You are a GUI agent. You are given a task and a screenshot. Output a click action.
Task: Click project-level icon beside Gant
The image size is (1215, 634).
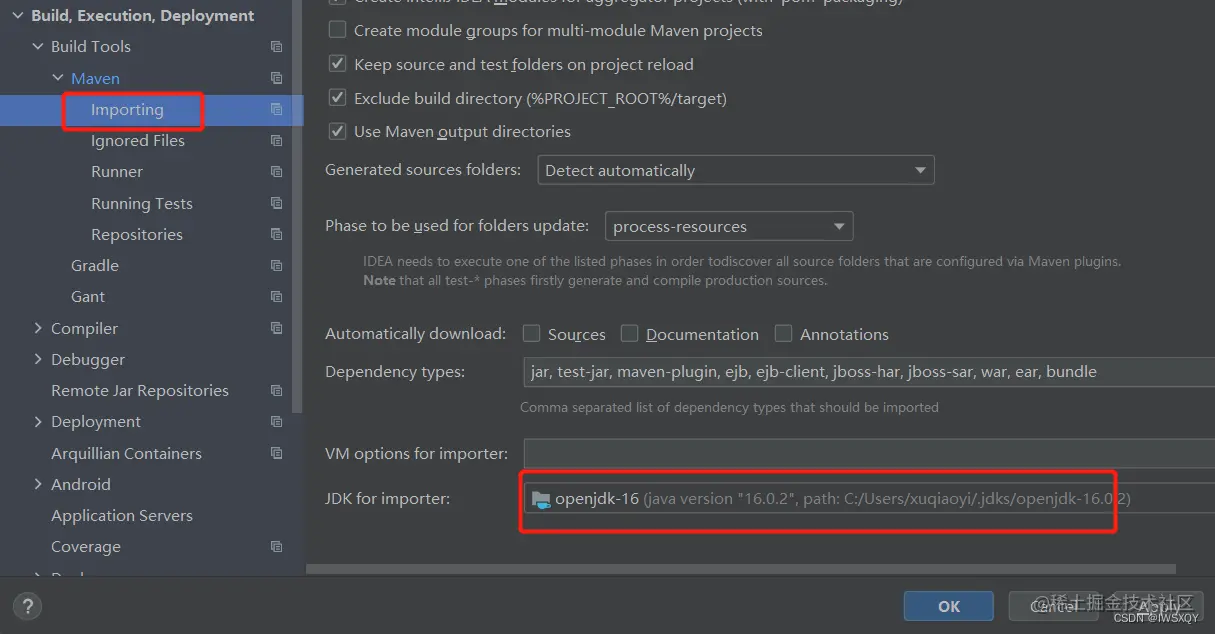click(x=277, y=297)
